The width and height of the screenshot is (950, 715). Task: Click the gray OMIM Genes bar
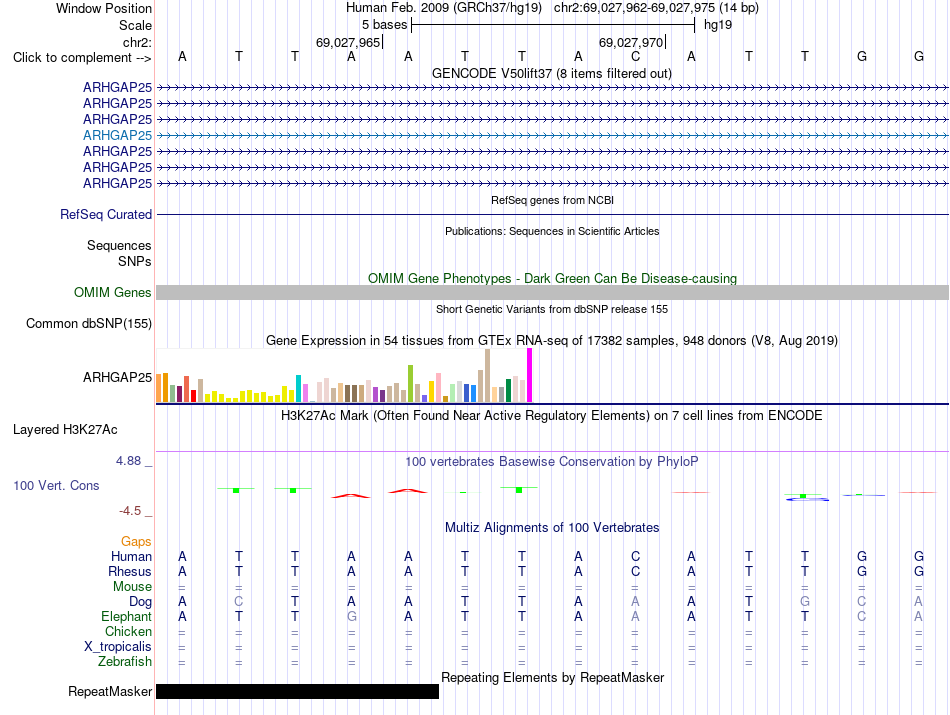552,293
